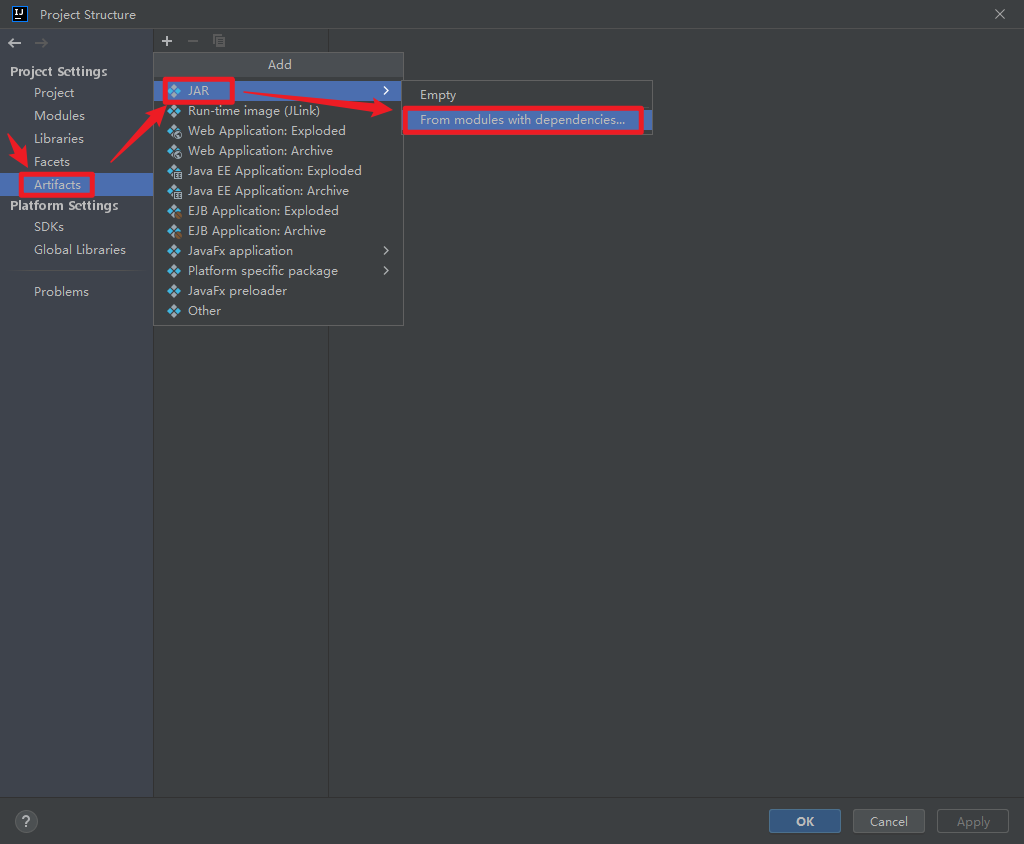Click the Cancel button

click(x=889, y=821)
